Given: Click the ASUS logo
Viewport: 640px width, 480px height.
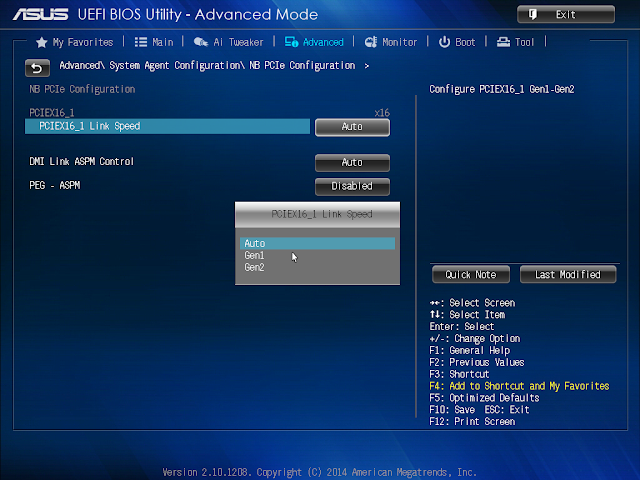Looking at the screenshot, I should click(x=40, y=15).
